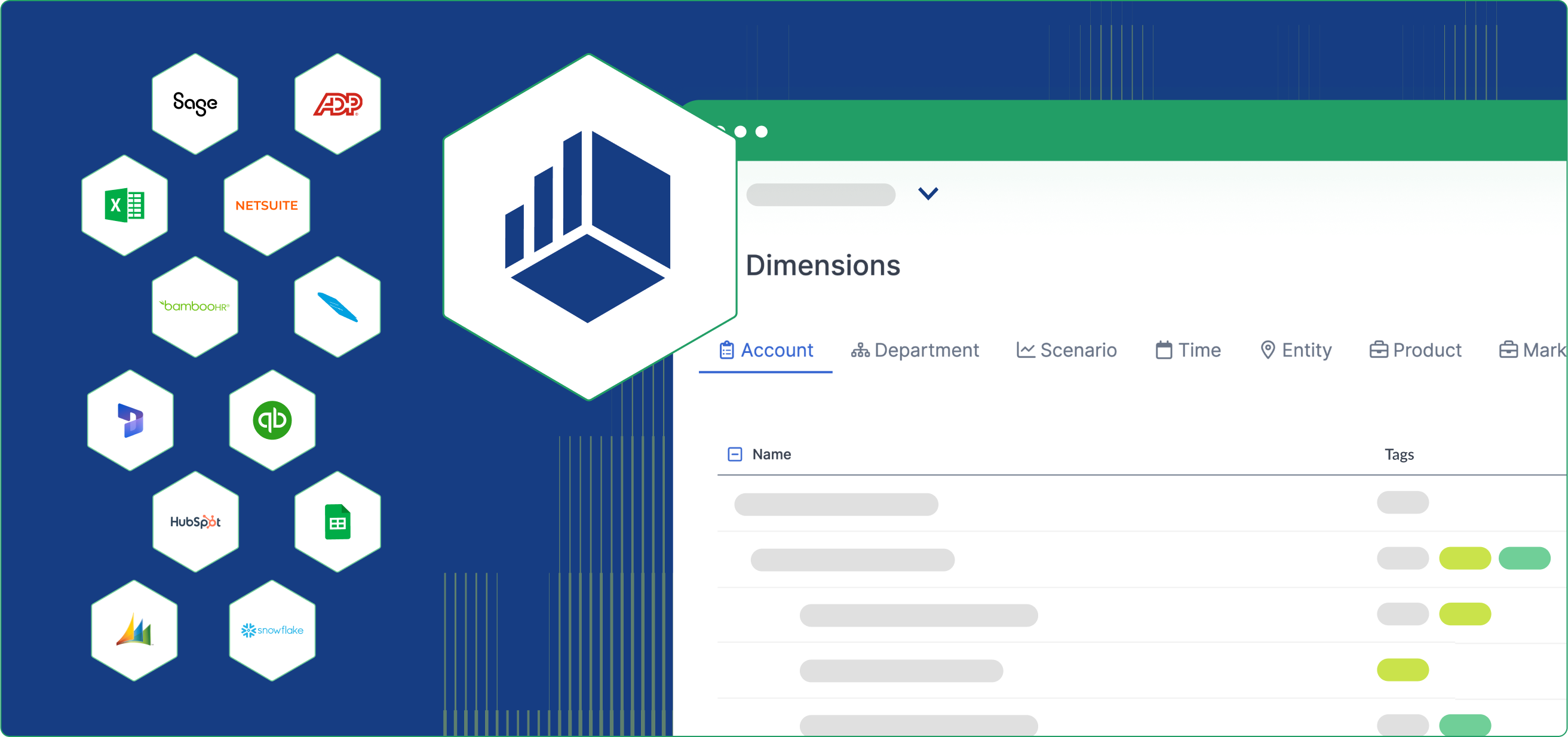Open the NetSuite integration hexagon
The height and width of the screenshot is (737, 1568).
[266, 205]
